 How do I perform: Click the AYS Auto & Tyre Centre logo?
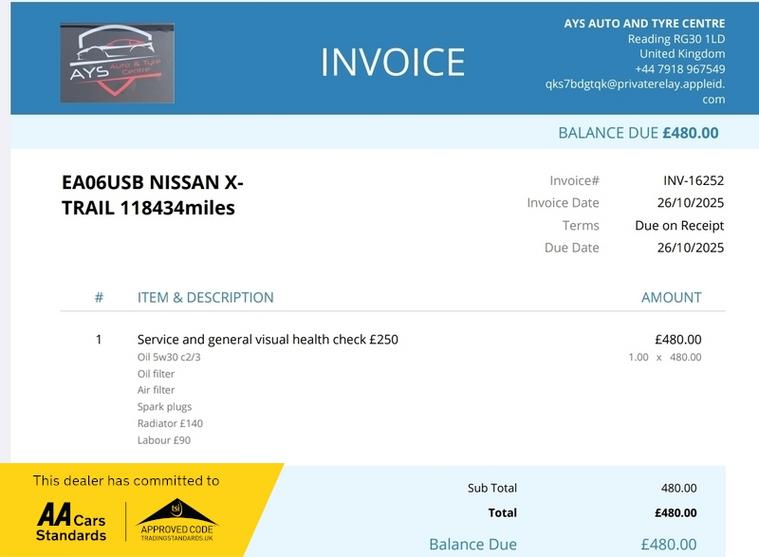click(117, 63)
